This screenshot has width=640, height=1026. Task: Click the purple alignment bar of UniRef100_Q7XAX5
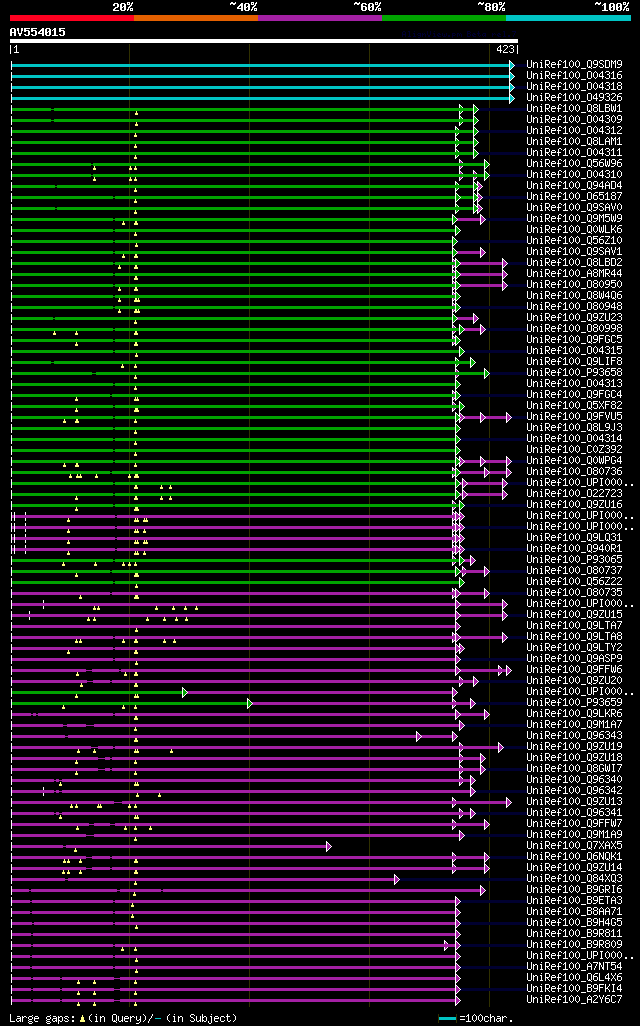[x=169, y=847]
